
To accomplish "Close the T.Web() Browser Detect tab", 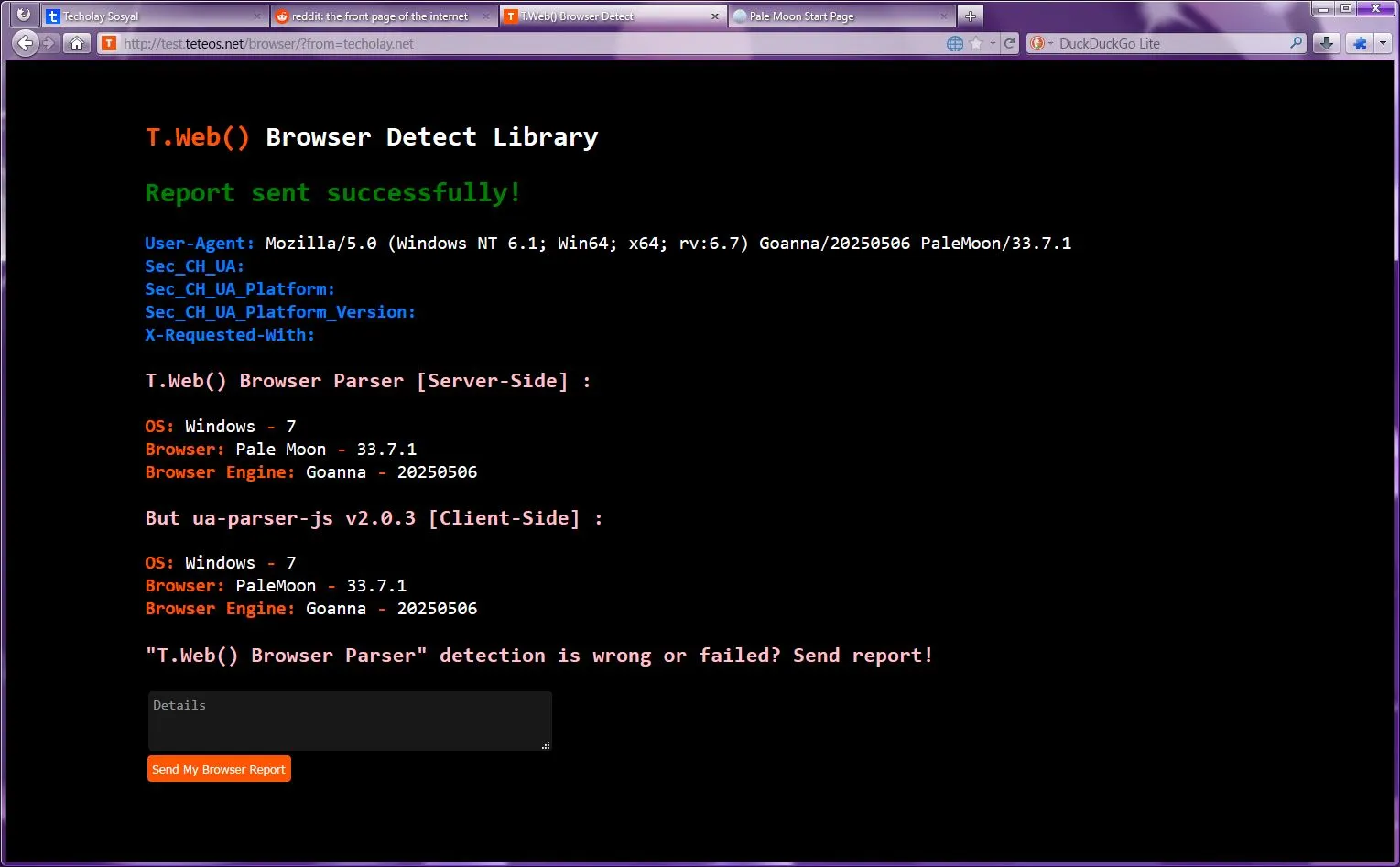I will pyautogui.click(x=715, y=16).
